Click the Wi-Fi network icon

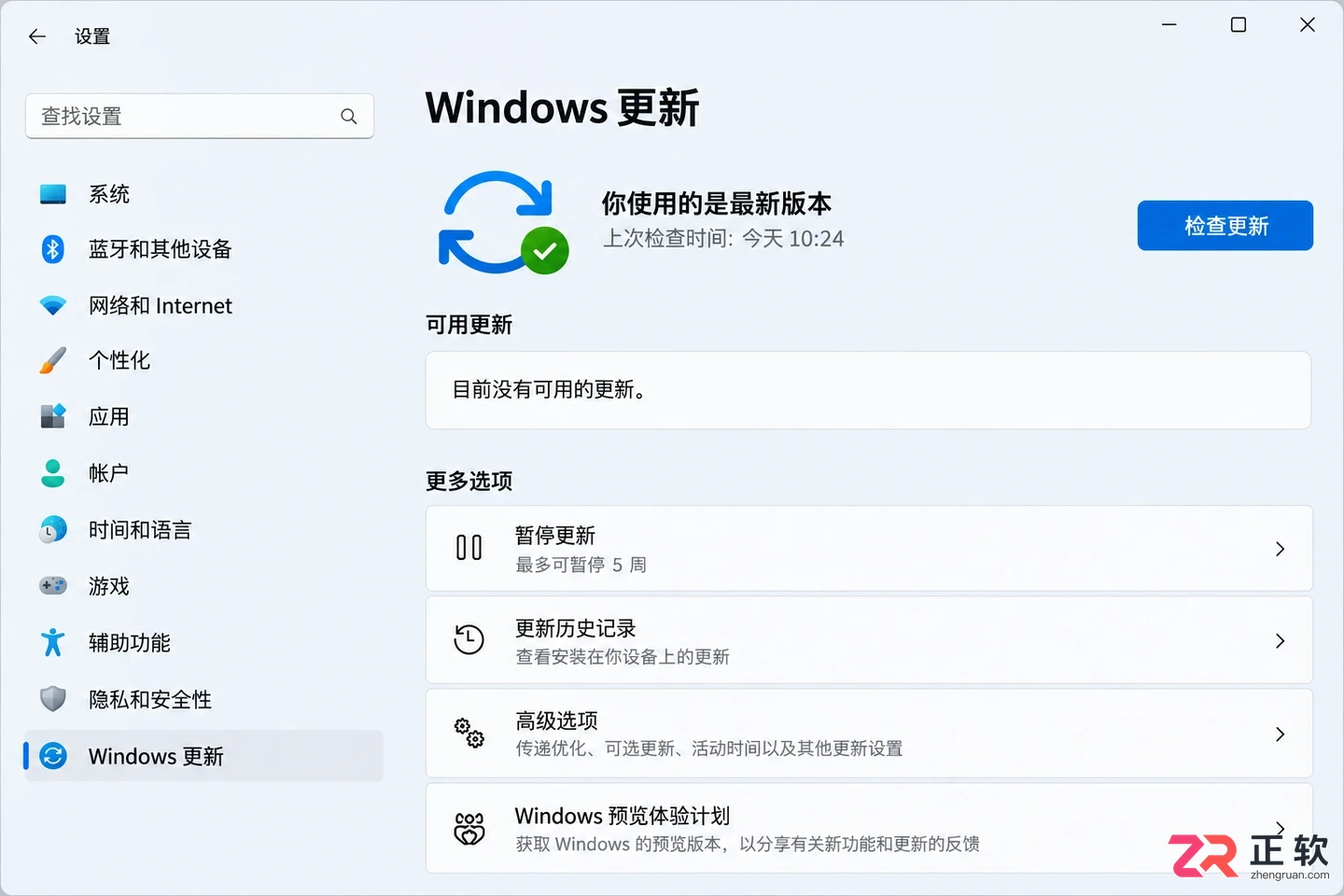pos(53,305)
